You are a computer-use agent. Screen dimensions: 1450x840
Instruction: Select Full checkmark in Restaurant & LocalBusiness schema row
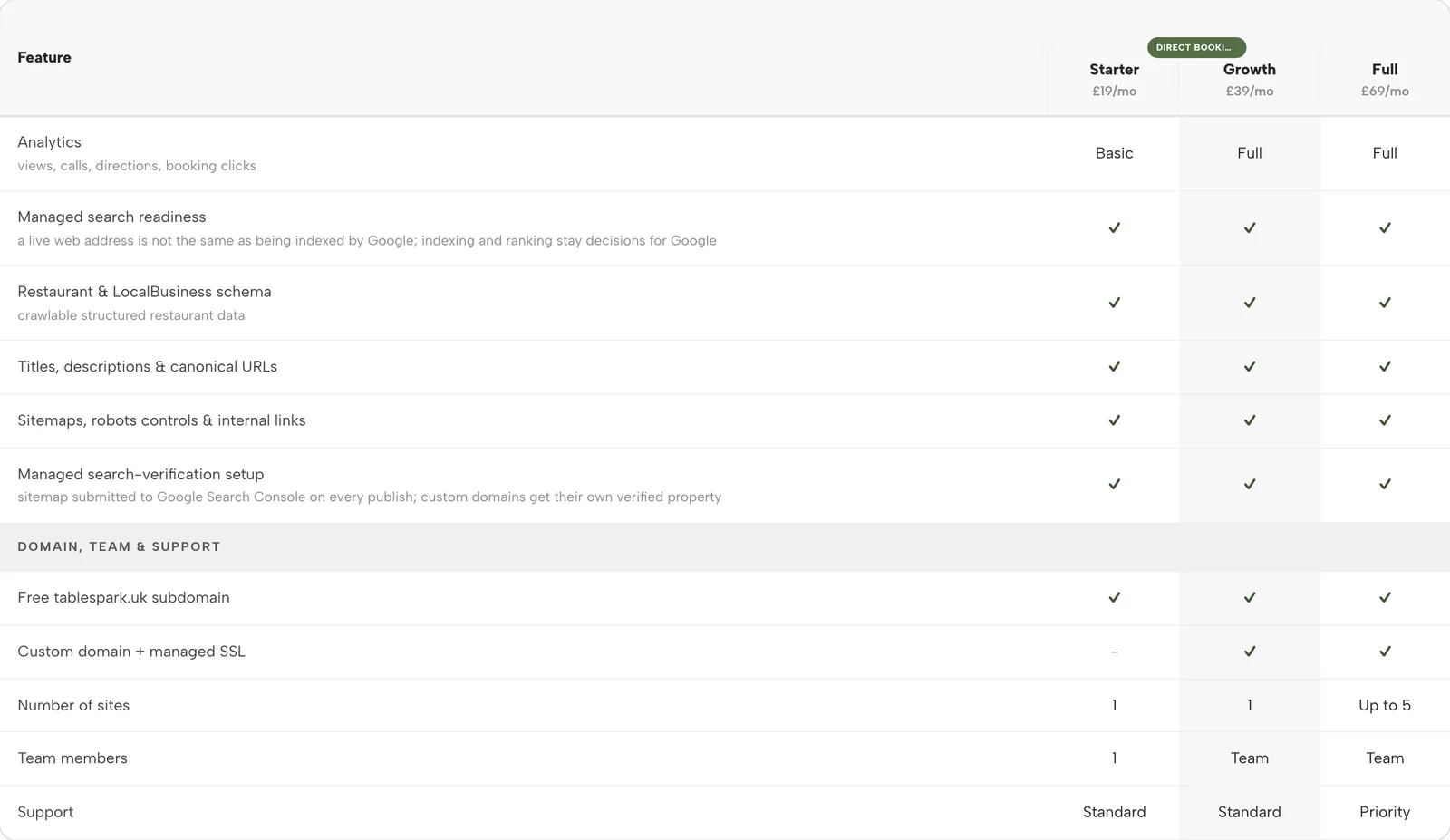click(1385, 303)
